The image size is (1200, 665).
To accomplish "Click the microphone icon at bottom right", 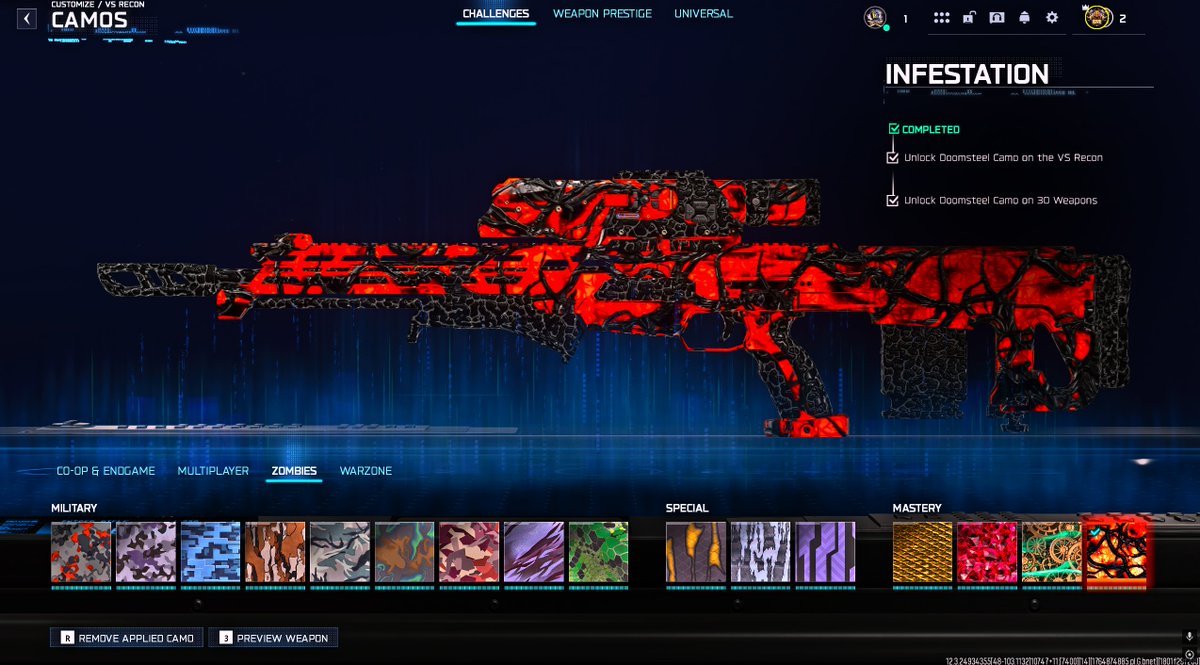I will pos(1188,637).
